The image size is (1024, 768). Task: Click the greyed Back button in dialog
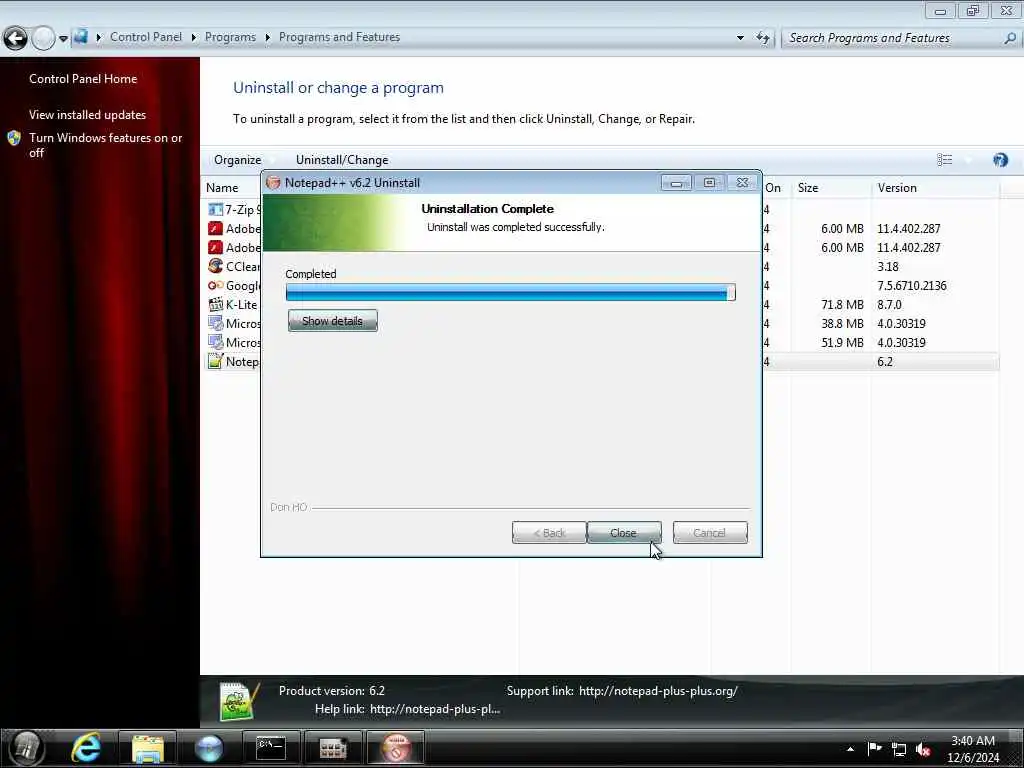[x=549, y=533]
